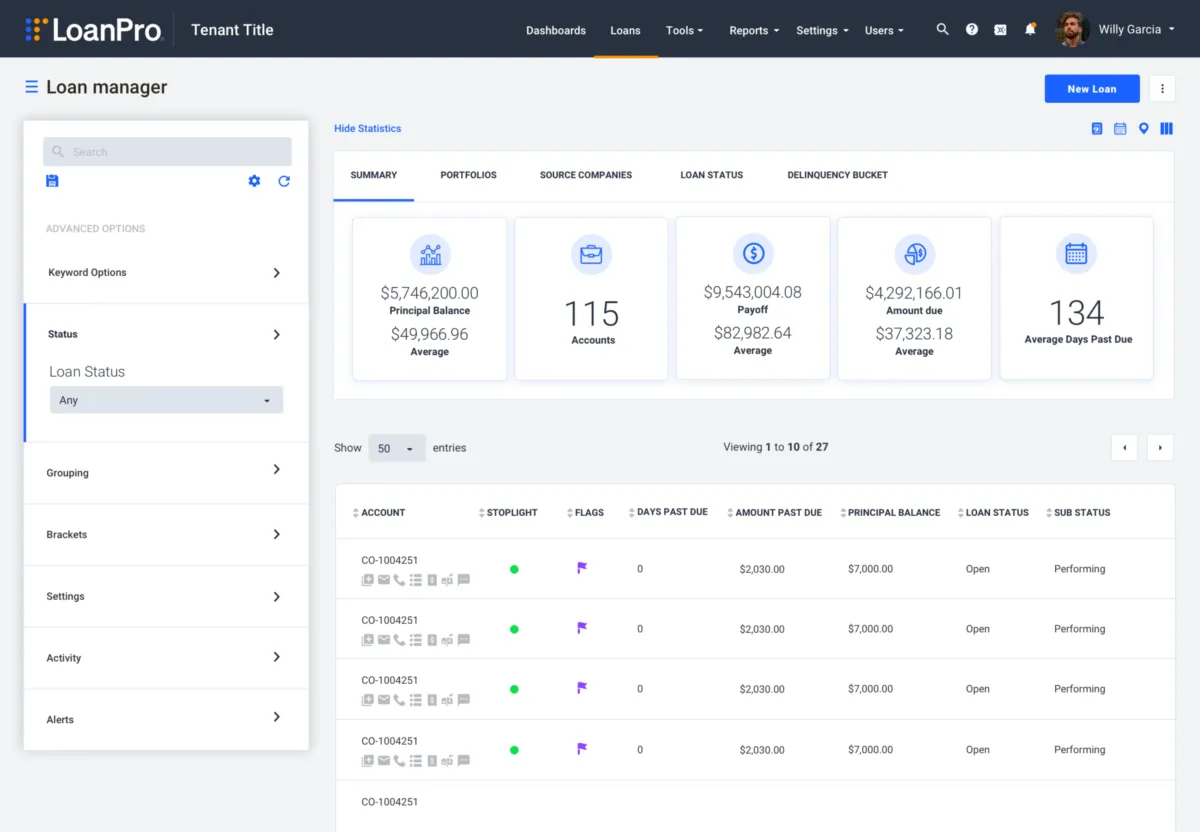Screen dimensions: 1200x832
Task: Open the help question mark icon
Action: pyautogui.click(x=972, y=30)
